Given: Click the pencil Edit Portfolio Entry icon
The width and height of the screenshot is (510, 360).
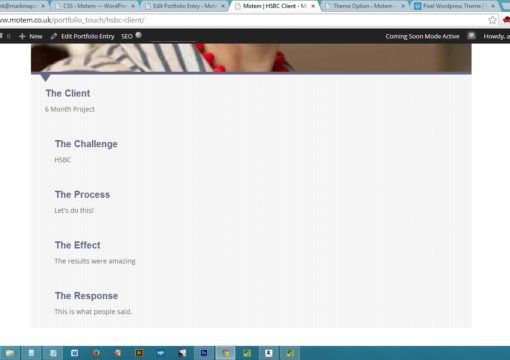Looking at the screenshot, I should (x=54, y=36).
